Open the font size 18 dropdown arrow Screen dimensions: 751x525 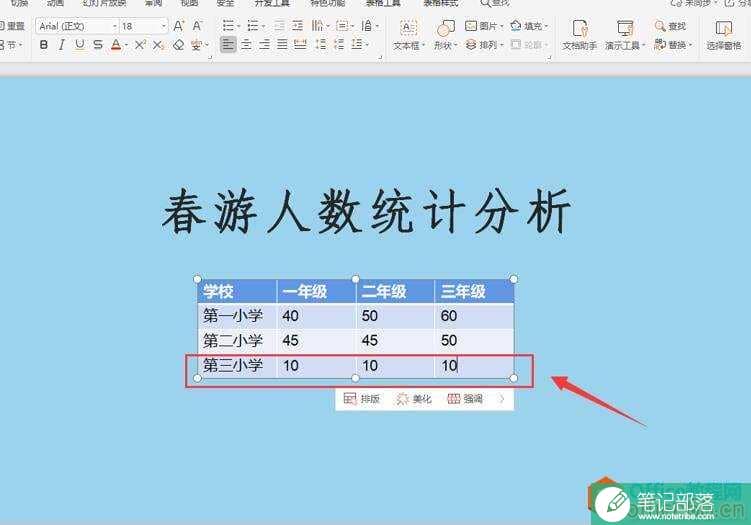pos(164,26)
